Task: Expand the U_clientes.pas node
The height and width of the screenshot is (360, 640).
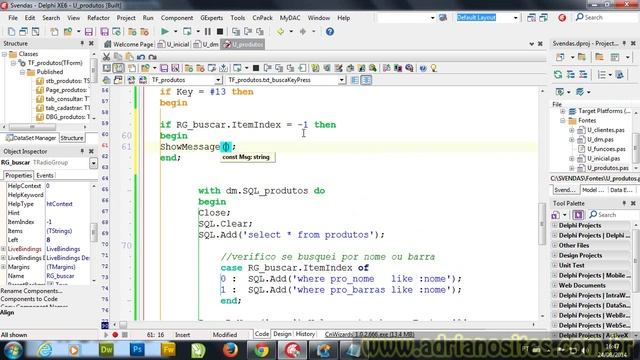Action: pyautogui.click(x=572, y=130)
